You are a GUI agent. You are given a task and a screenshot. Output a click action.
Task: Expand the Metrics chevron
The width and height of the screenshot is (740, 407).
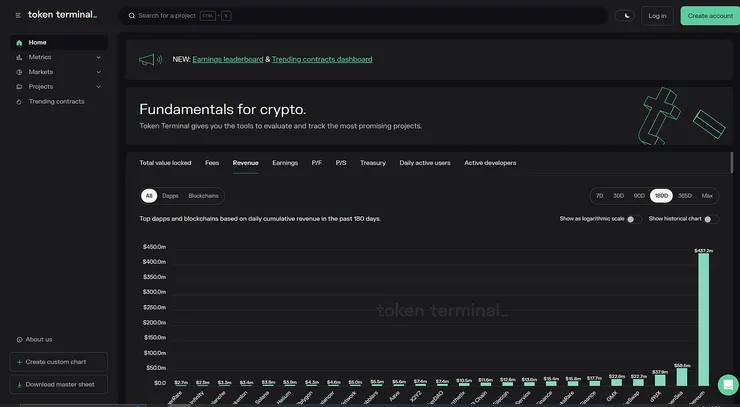[99, 58]
